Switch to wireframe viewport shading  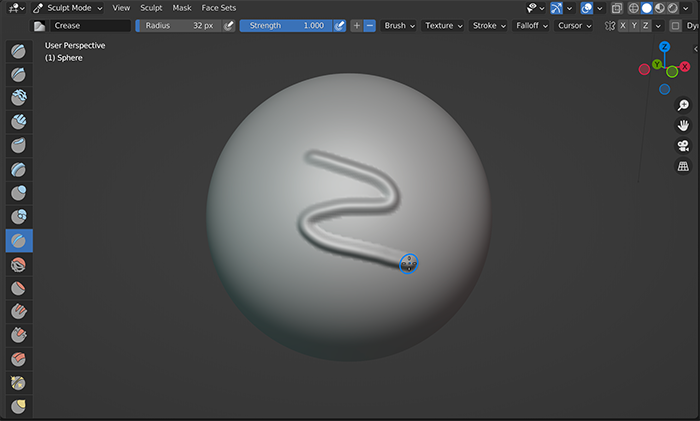(633, 8)
